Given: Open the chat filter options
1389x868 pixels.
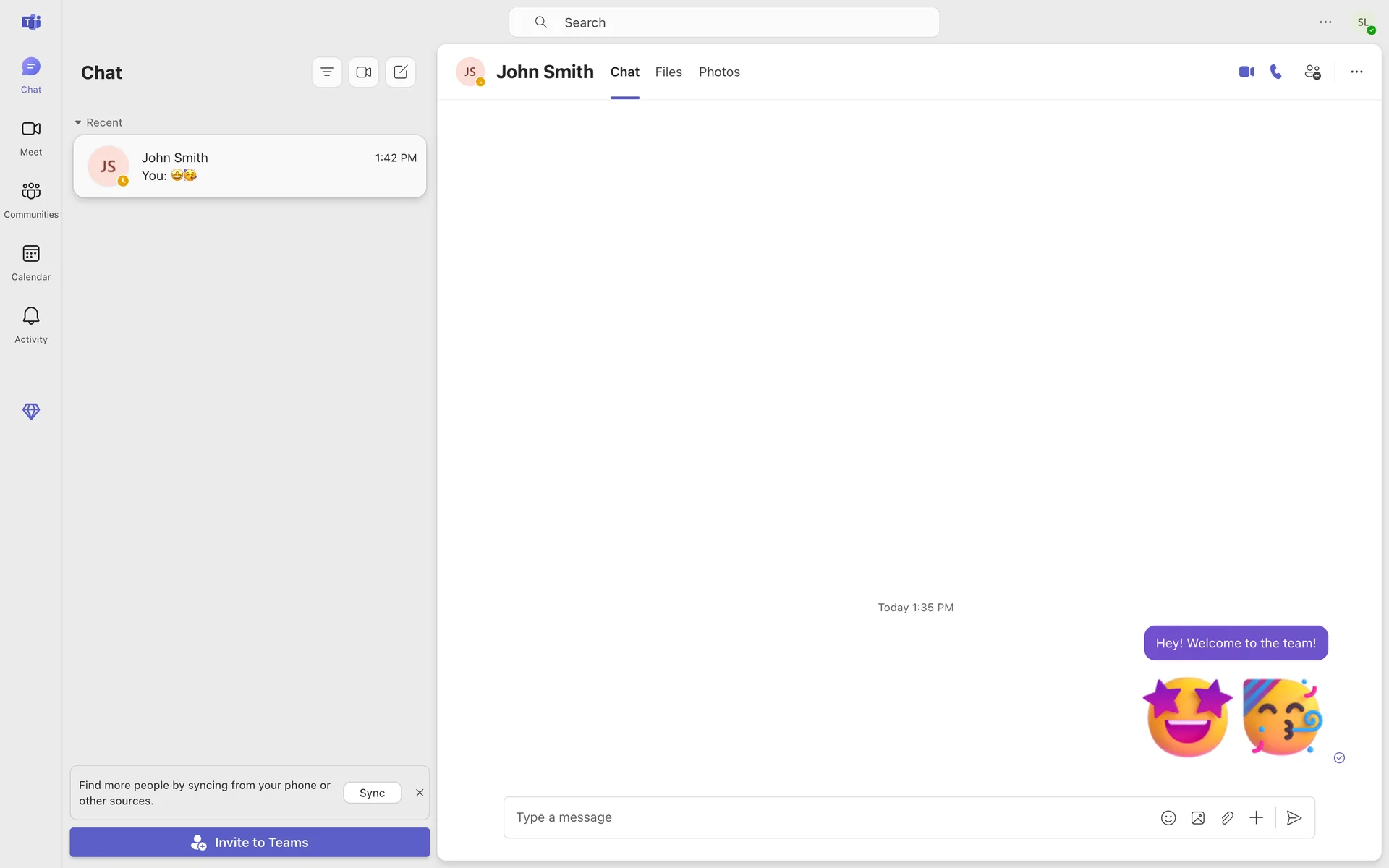Looking at the screenshot, I should pyautogui.click(x=327, y=72).
